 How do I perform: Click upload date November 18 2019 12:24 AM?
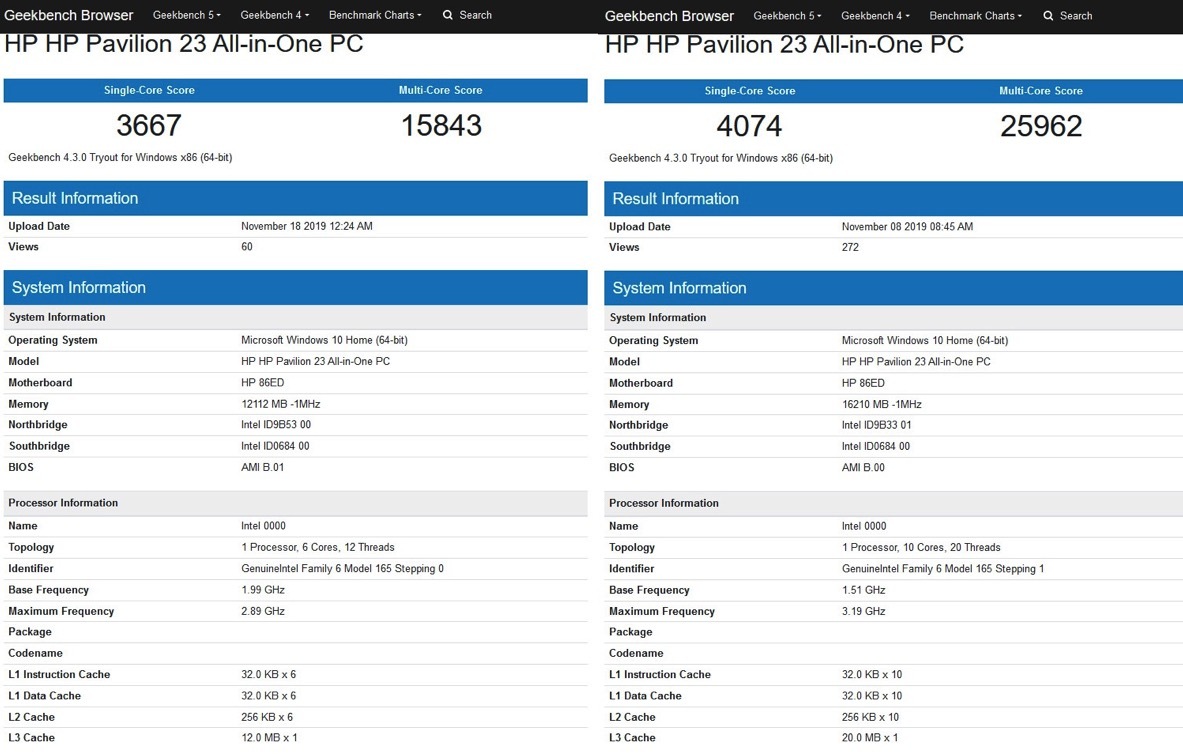[x=306, y=226]
